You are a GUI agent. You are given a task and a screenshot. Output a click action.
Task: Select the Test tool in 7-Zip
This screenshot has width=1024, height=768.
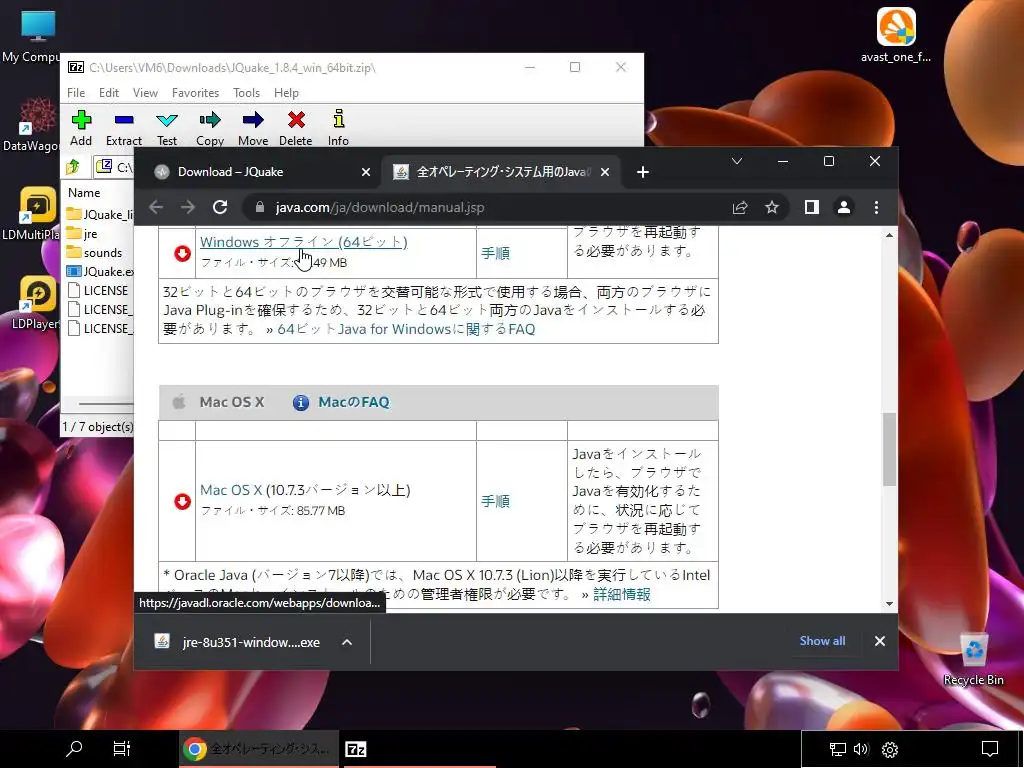167,128
